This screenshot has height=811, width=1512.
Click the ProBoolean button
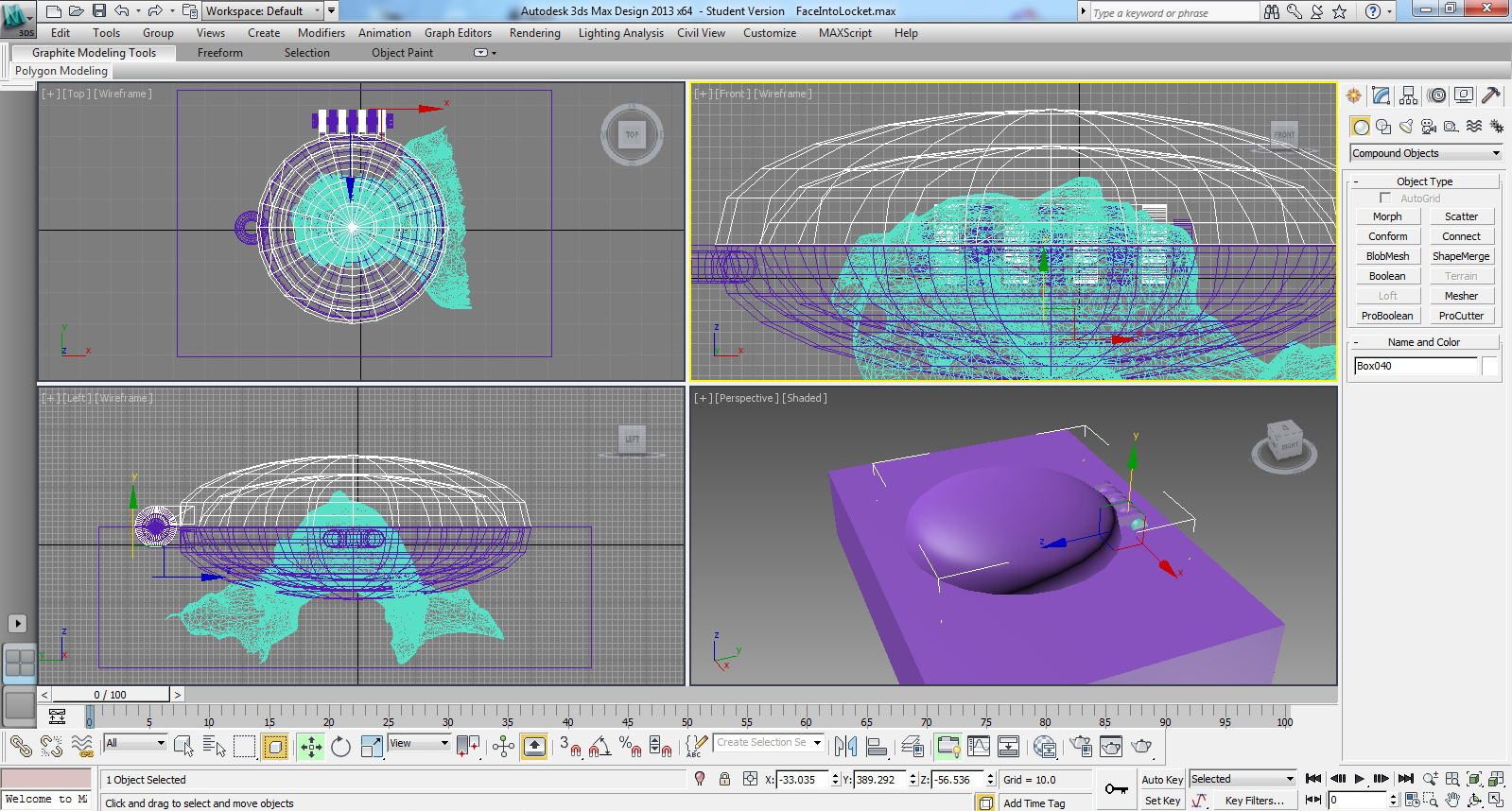tap(1387, 316)
